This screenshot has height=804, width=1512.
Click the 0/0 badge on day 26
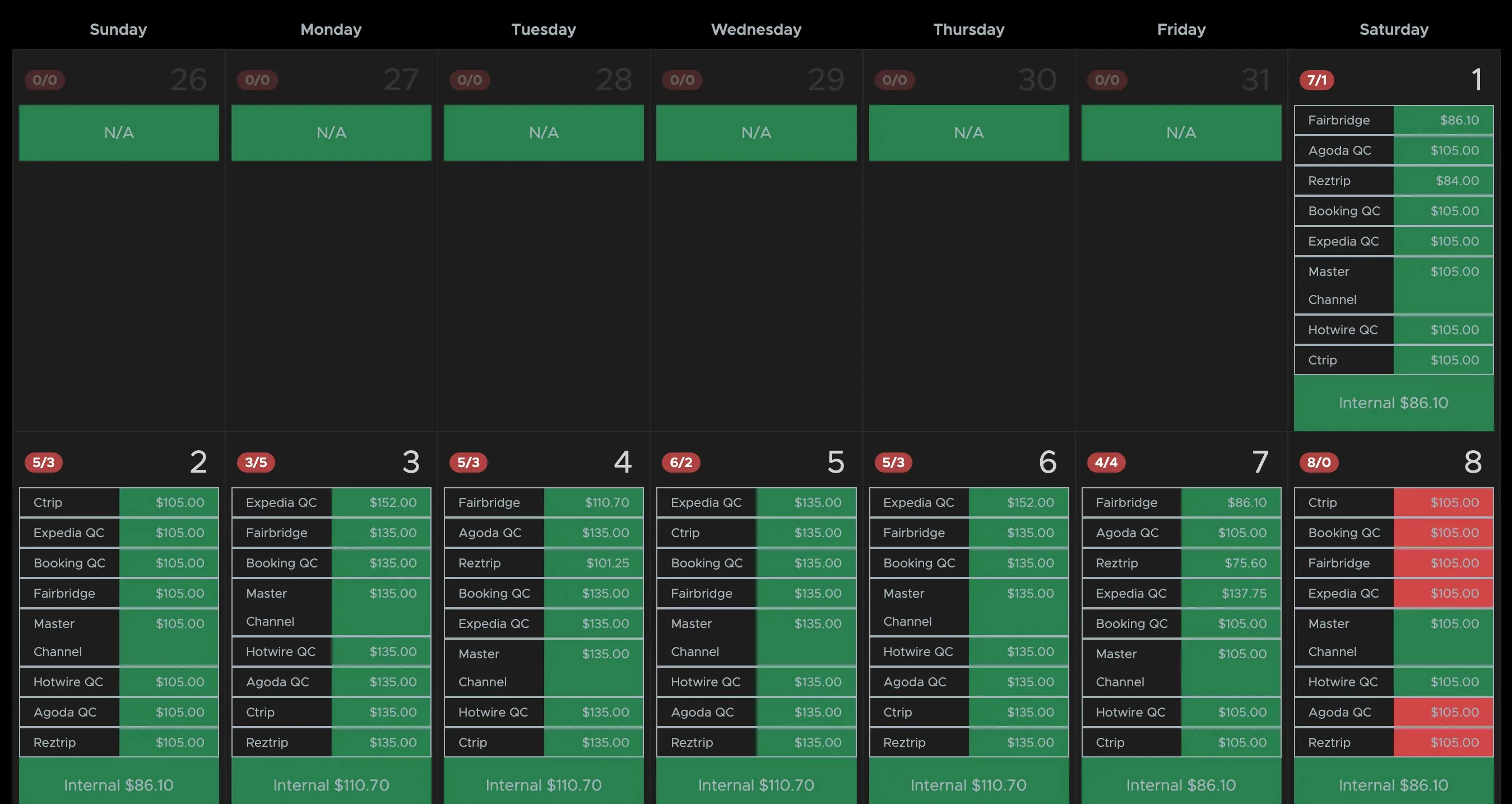pyautogui.click(x=45, y=80)
